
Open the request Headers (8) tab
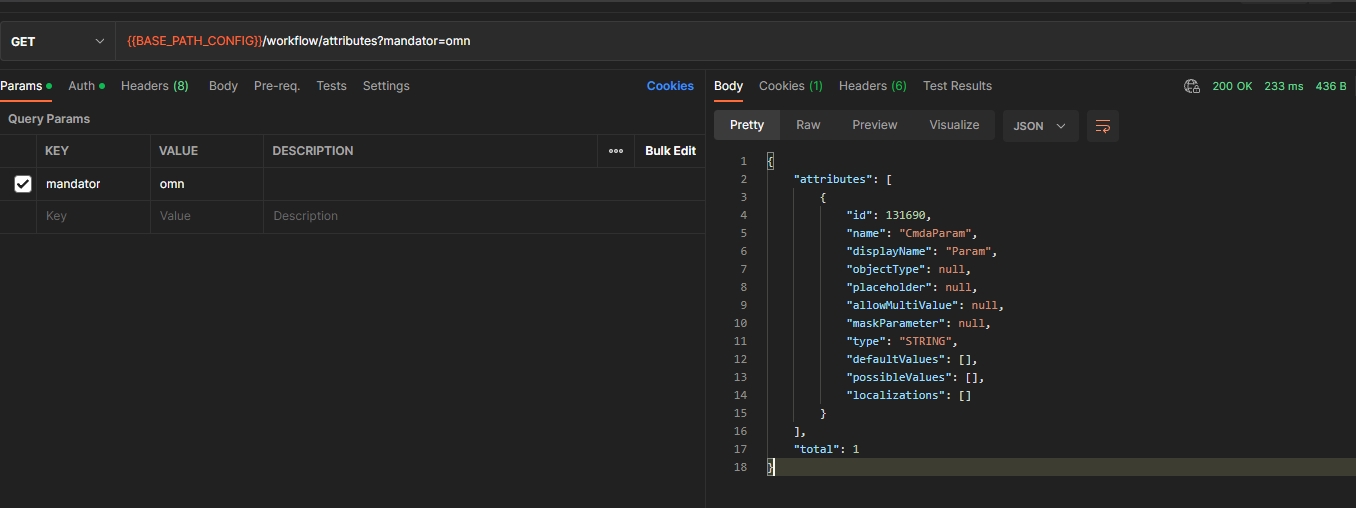(154, 86)
